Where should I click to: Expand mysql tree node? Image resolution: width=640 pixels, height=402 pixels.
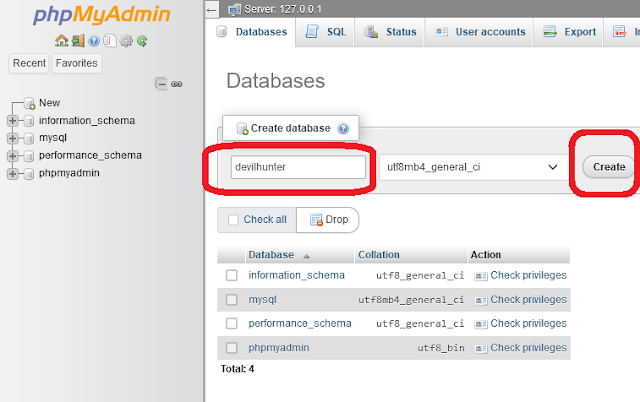point(12,138)
